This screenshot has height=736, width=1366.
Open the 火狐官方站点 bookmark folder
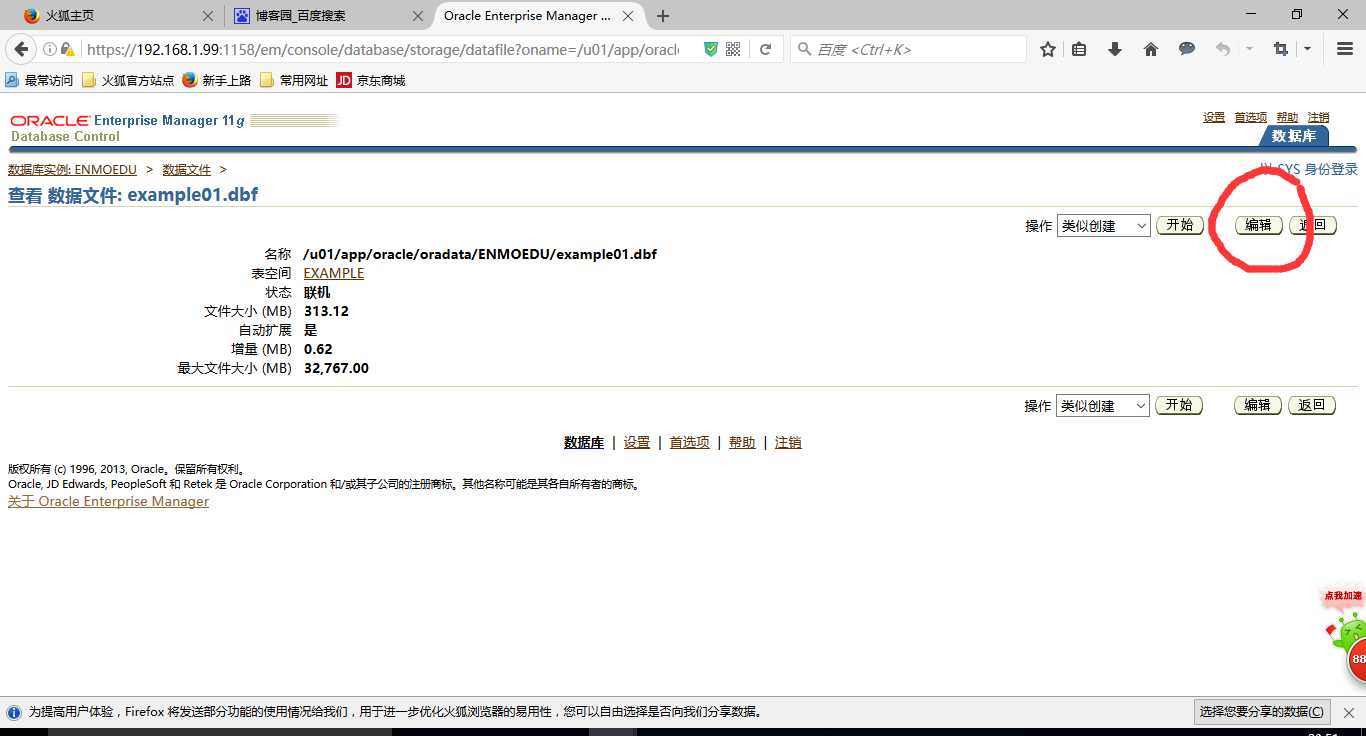pos(127,80)
